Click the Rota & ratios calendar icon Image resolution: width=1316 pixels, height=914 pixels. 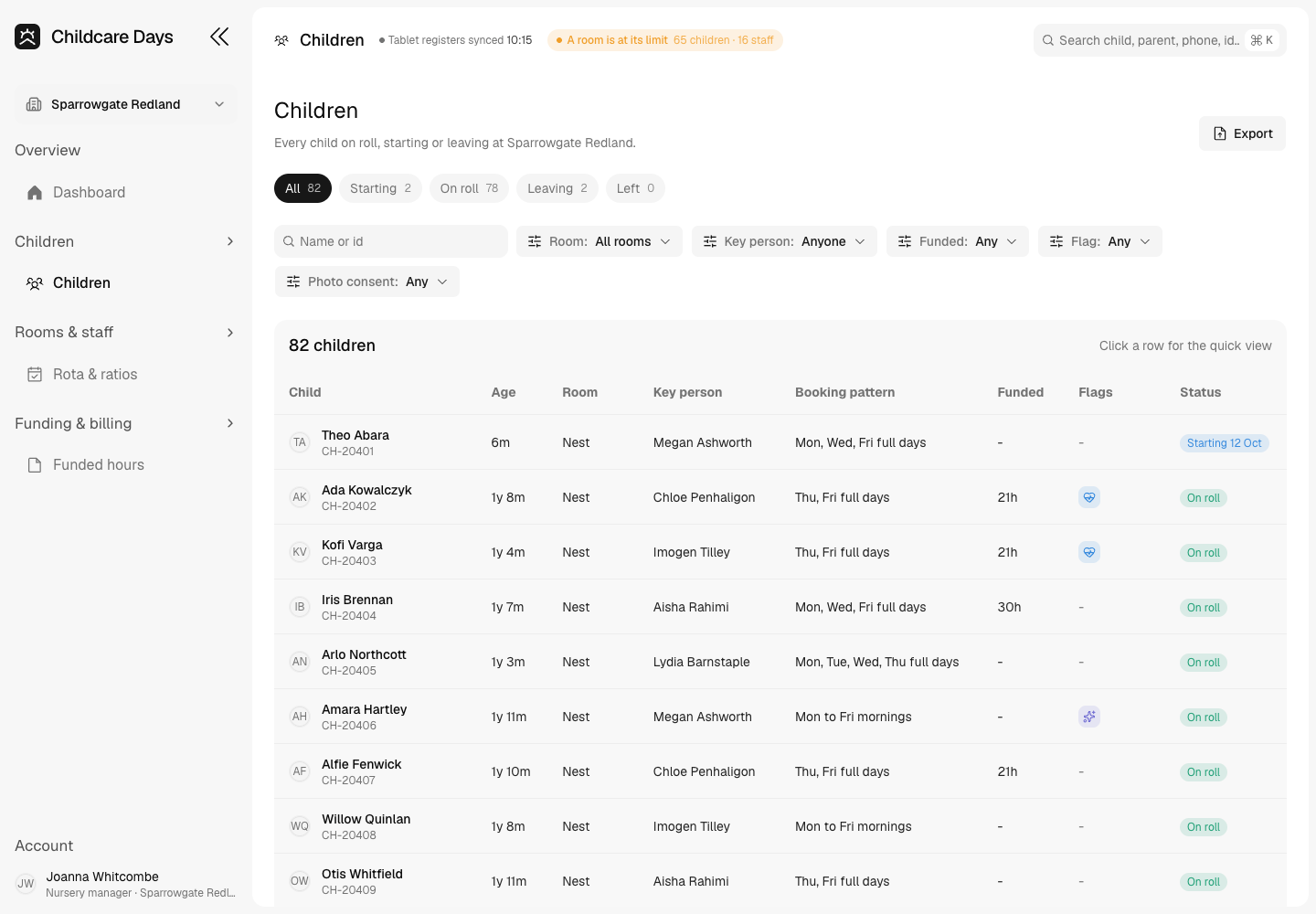[35, 375]
